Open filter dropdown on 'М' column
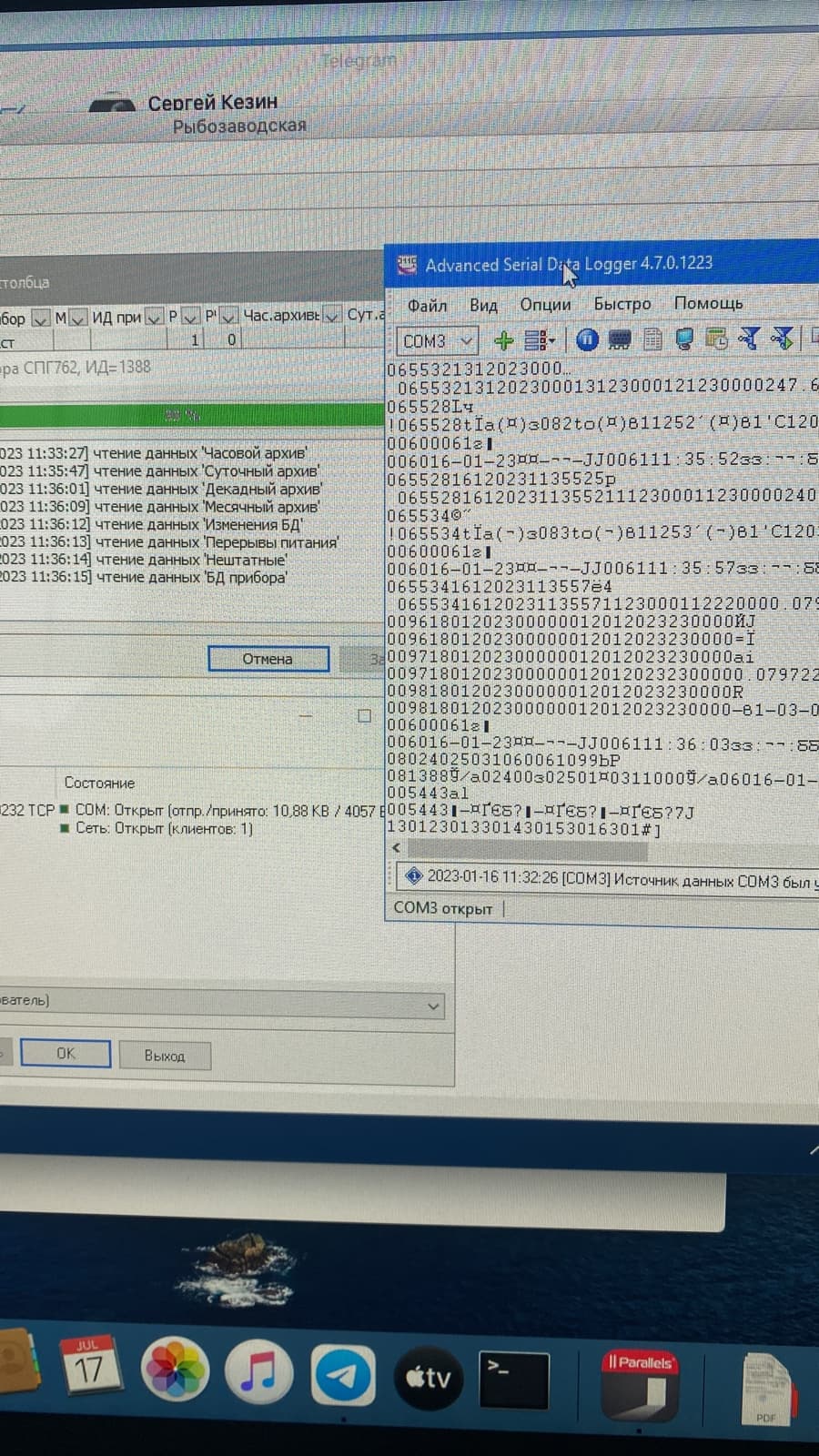Screen dimensions: 819x1456 pyautogui.click(x=78, y=318)
